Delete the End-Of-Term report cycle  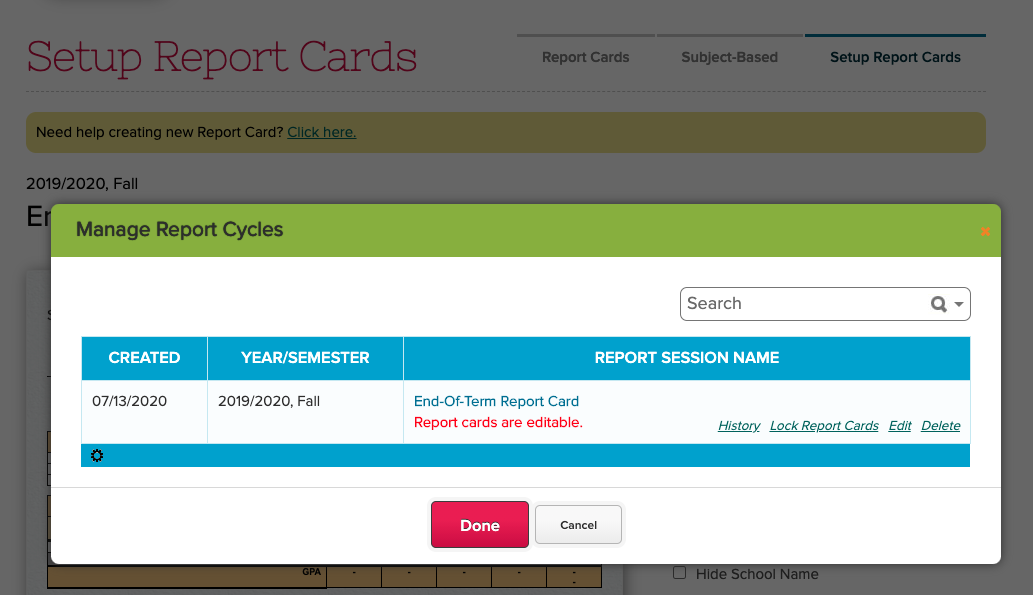[x=940, y=426]
